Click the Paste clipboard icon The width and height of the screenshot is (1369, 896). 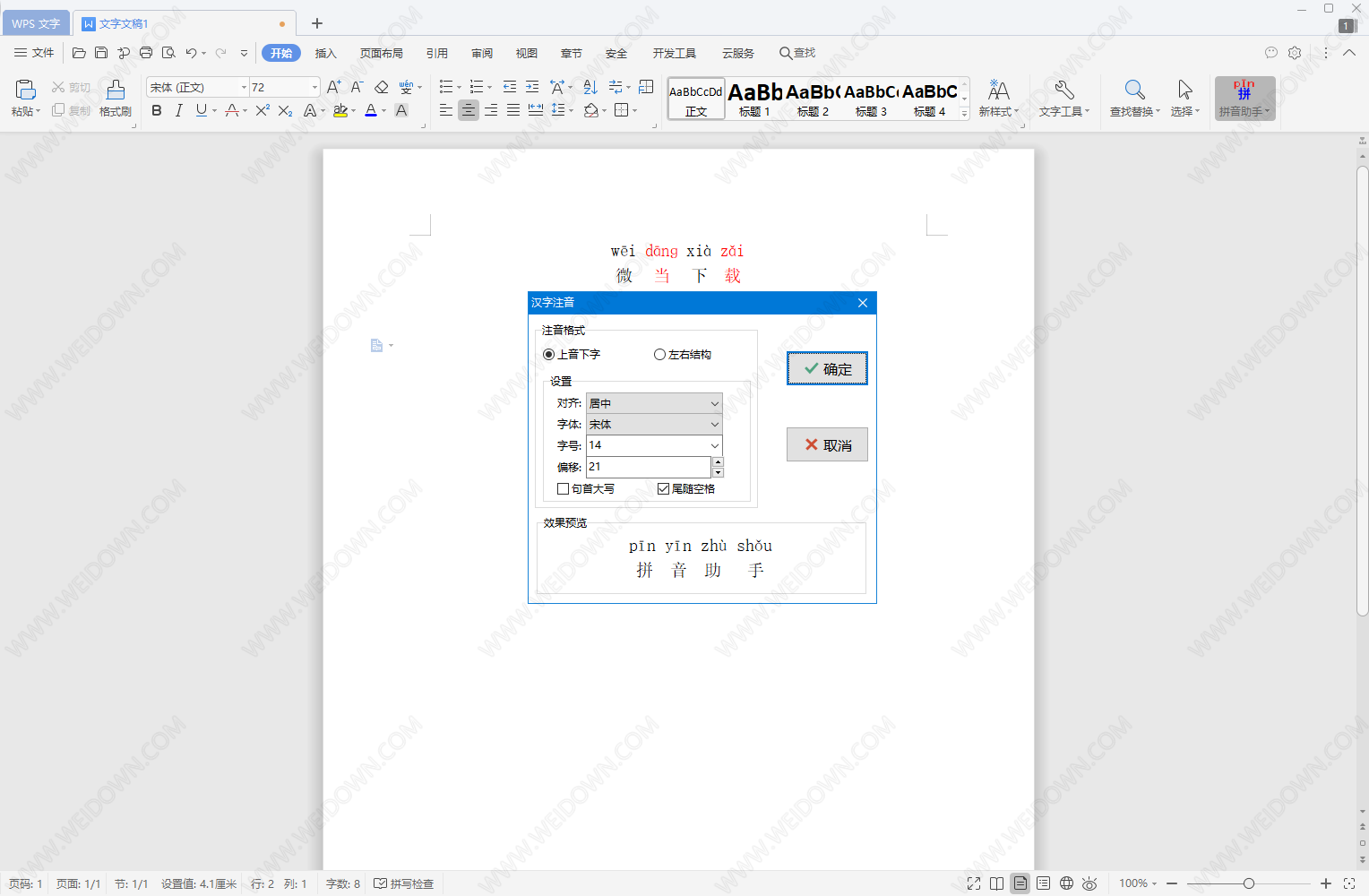point(25,90)
